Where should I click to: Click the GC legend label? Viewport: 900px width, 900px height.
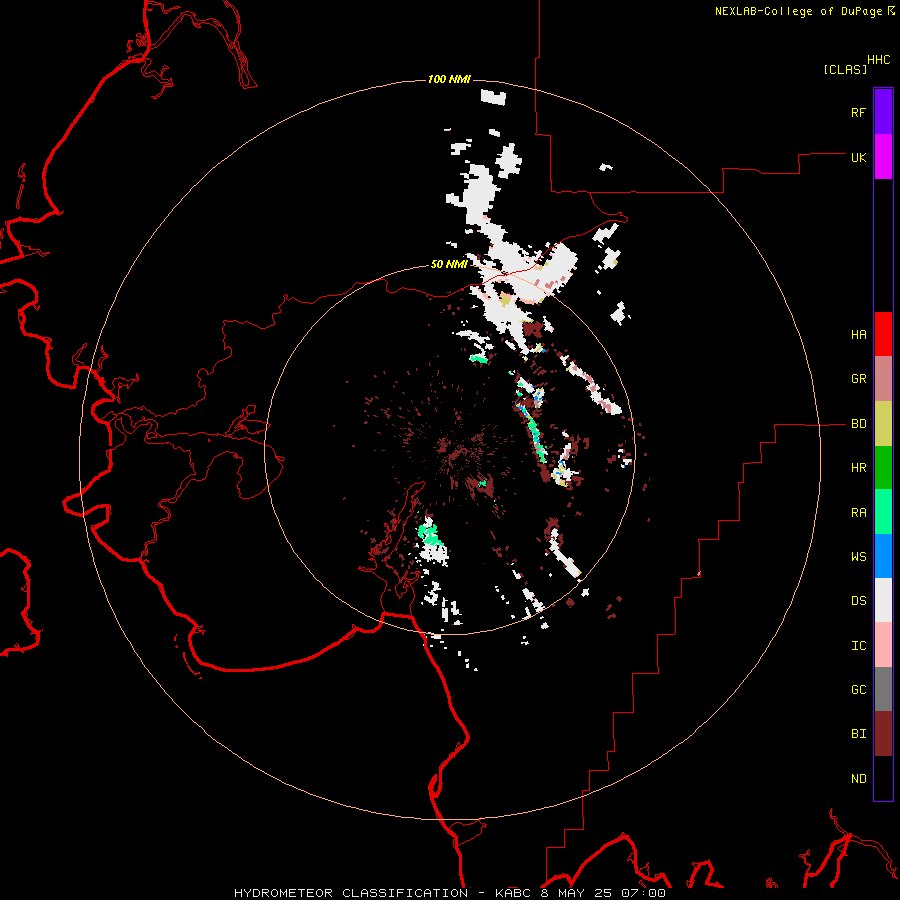(x=858, y=690)
